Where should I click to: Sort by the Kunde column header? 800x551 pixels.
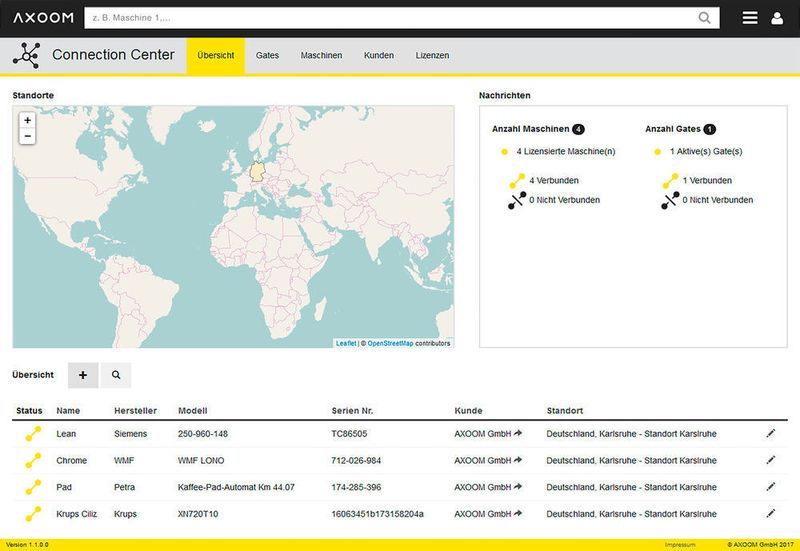pos(468,411)
